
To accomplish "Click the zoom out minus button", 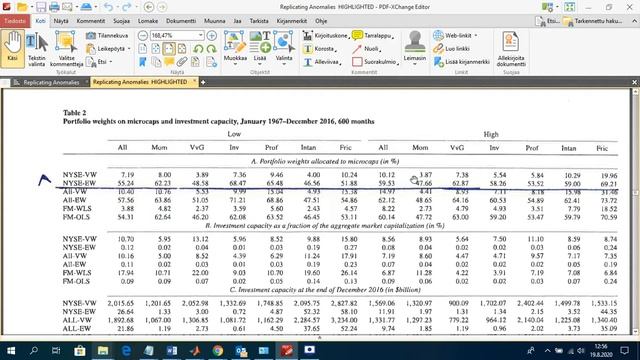I will coord(142,36).
